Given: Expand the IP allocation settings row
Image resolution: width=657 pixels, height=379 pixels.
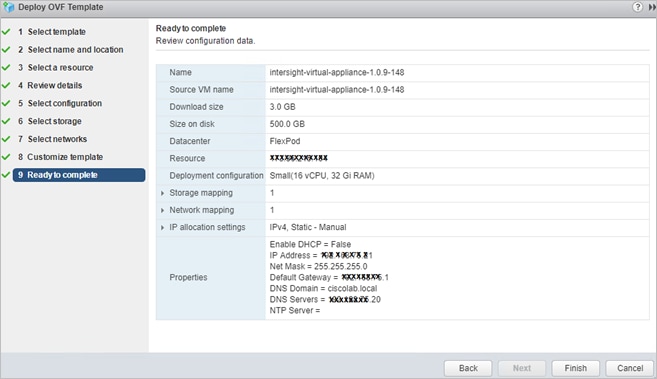Looking at the screenshot, I should (163, 227).
